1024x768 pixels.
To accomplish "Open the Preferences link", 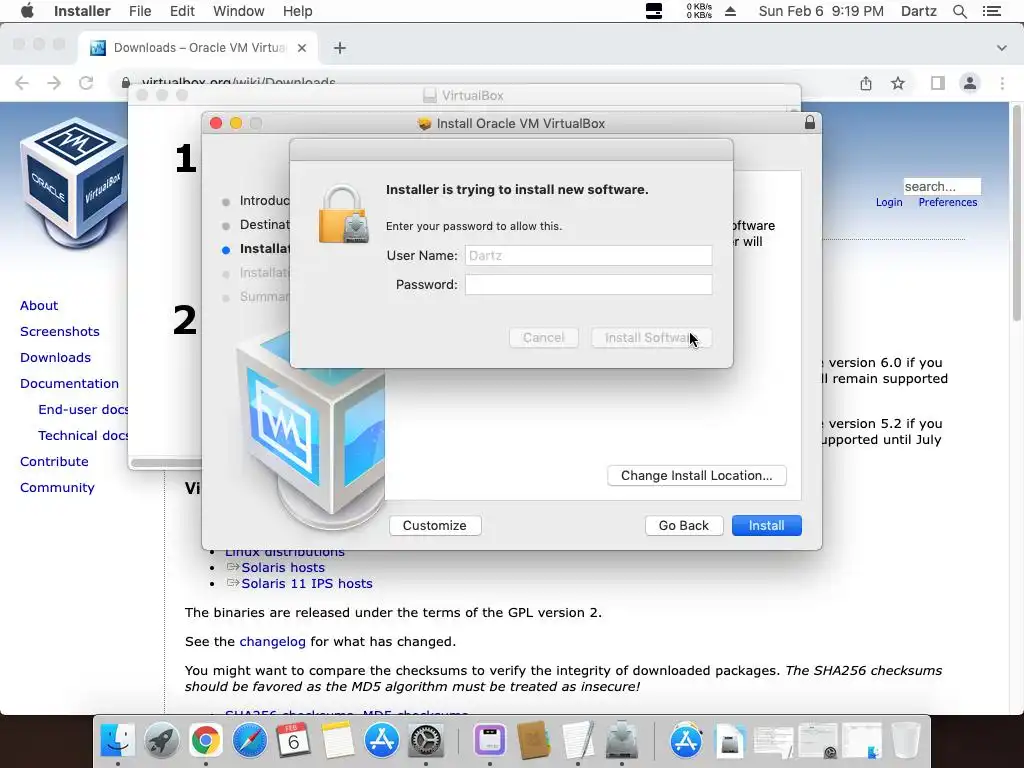I will 948,202.
